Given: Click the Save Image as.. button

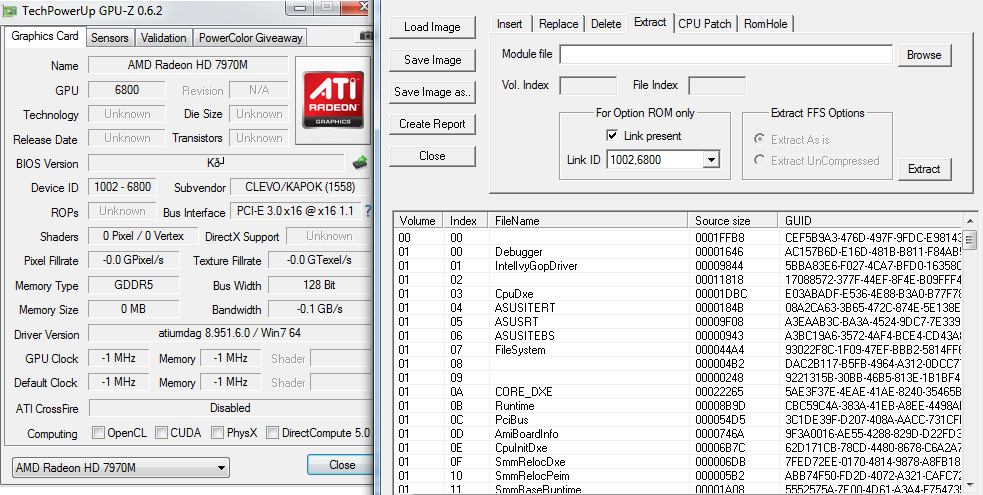Looking at the screenshot, I should click(x=432, y=91).
